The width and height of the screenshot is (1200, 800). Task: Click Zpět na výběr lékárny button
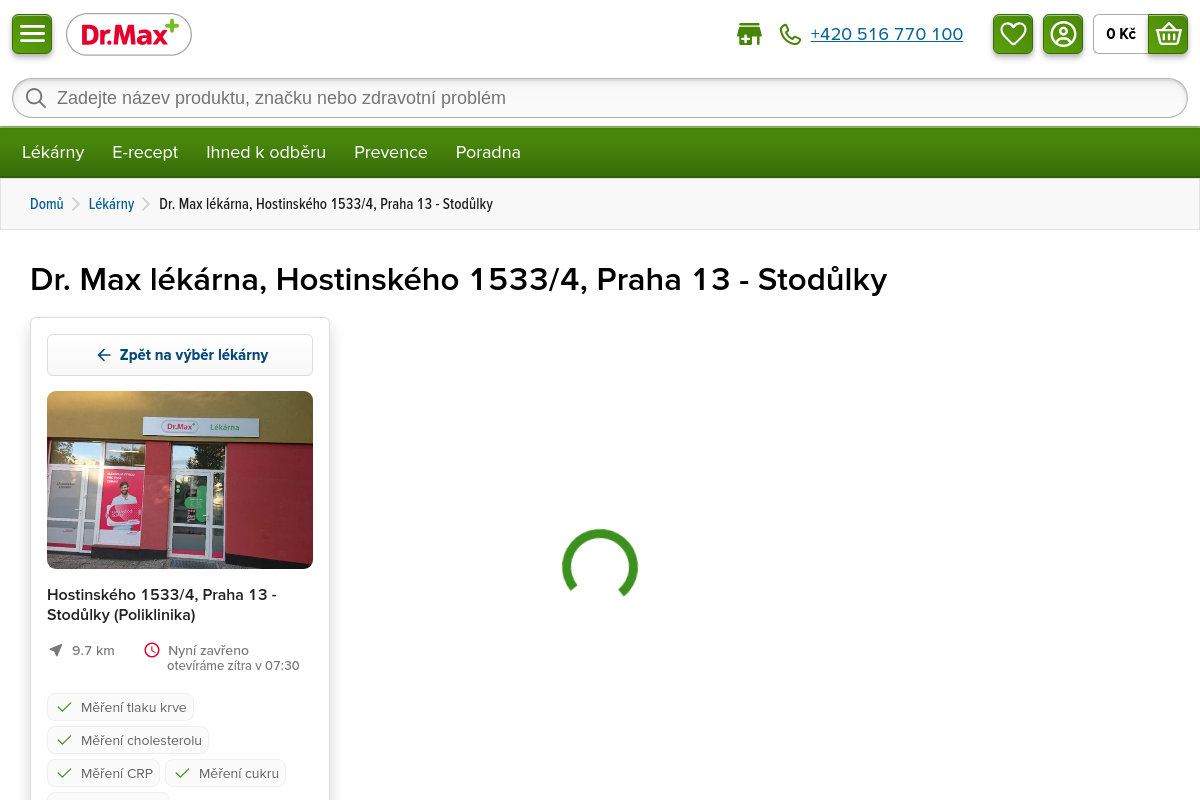point(180,355)
